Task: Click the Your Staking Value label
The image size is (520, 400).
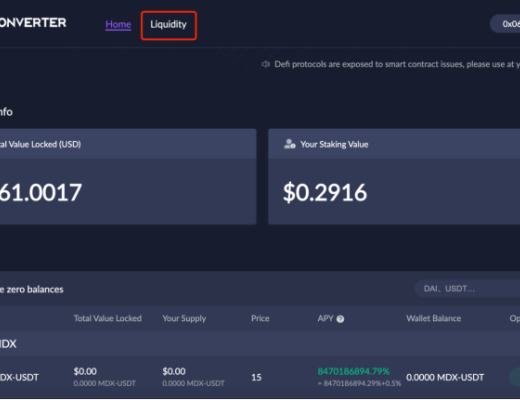Action: pyautogui.click(x=334, y=144)
